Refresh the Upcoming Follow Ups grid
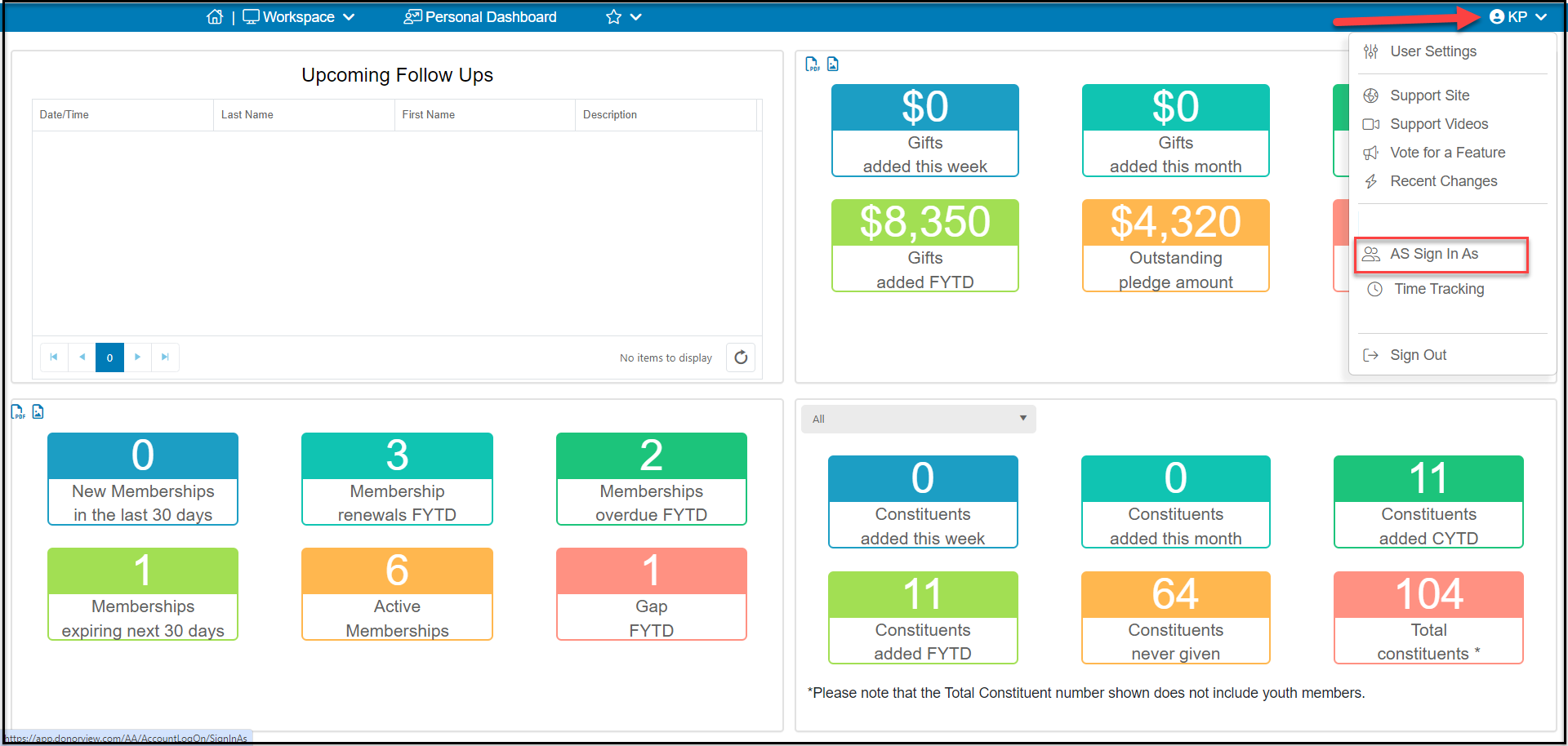Viewport: 1568px width, 746px height. [741, 357]
